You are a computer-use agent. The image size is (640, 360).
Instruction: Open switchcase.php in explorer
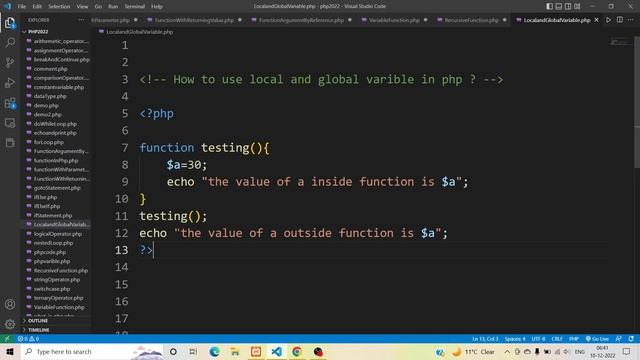point(52,289)
